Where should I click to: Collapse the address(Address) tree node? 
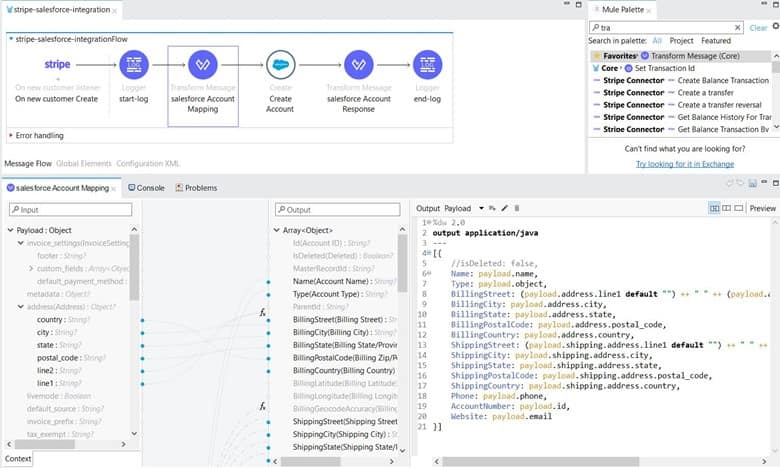click(20, 307)
